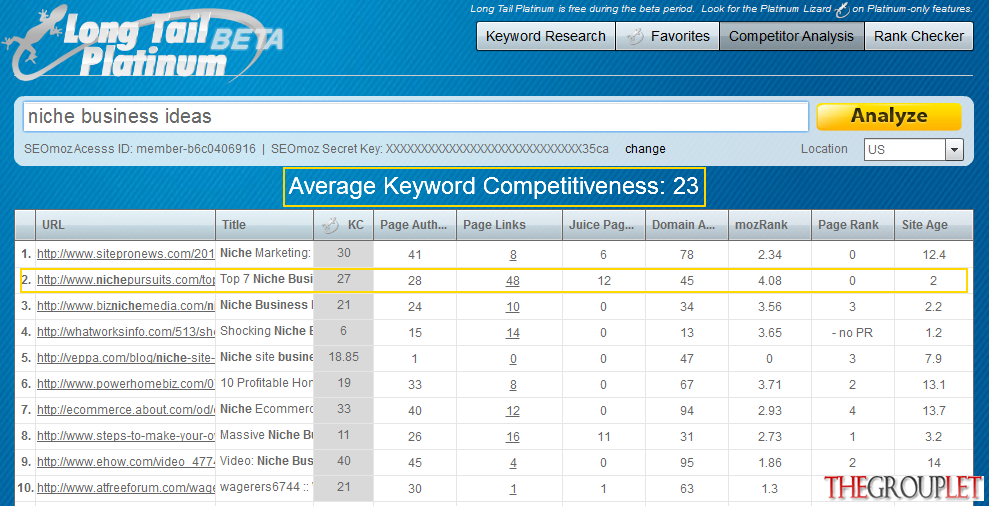
Task: Click the '- no PR' Page Rank cell
Action: [852, 333]
